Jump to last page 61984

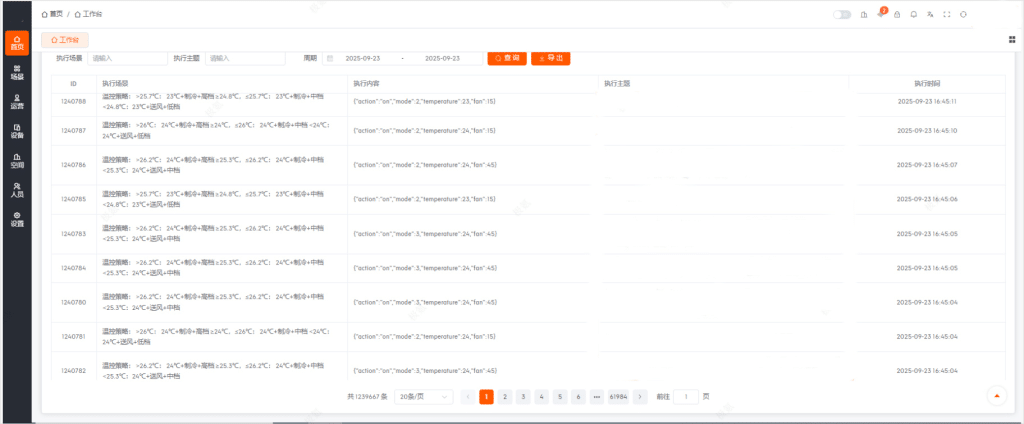[618, 397]
